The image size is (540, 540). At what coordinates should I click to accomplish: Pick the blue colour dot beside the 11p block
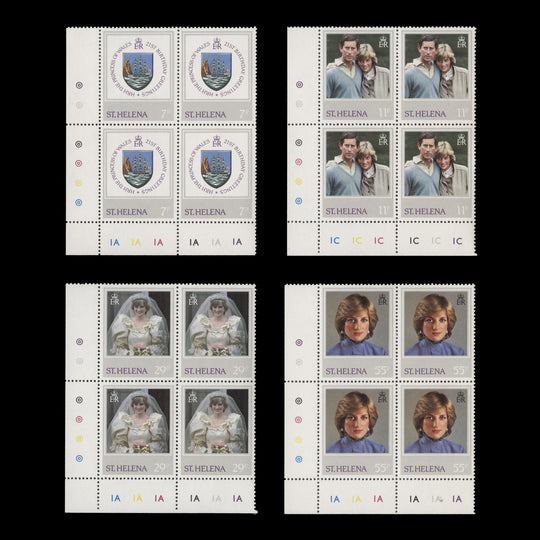click(299, 201)
